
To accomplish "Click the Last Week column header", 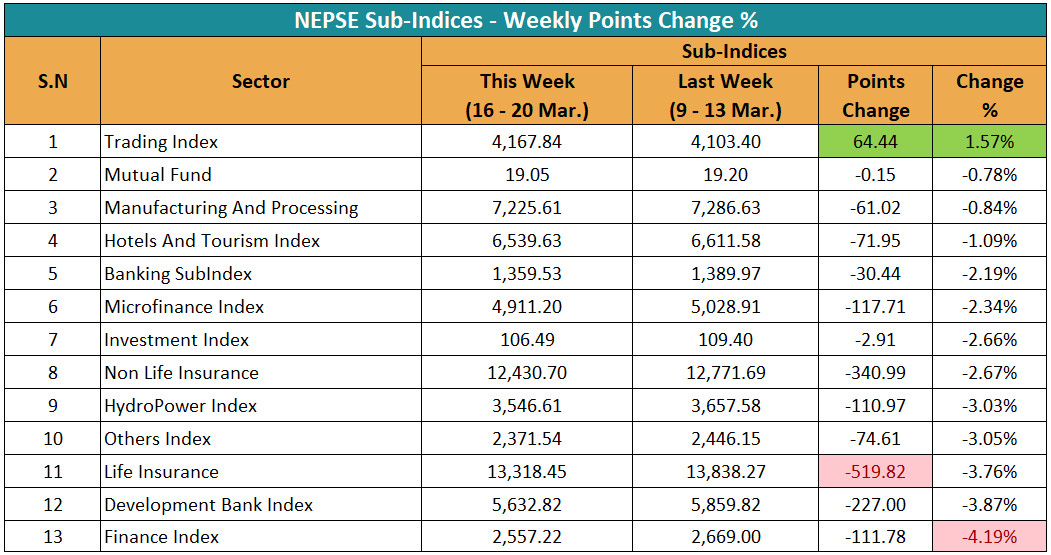I will coord(725,95).
